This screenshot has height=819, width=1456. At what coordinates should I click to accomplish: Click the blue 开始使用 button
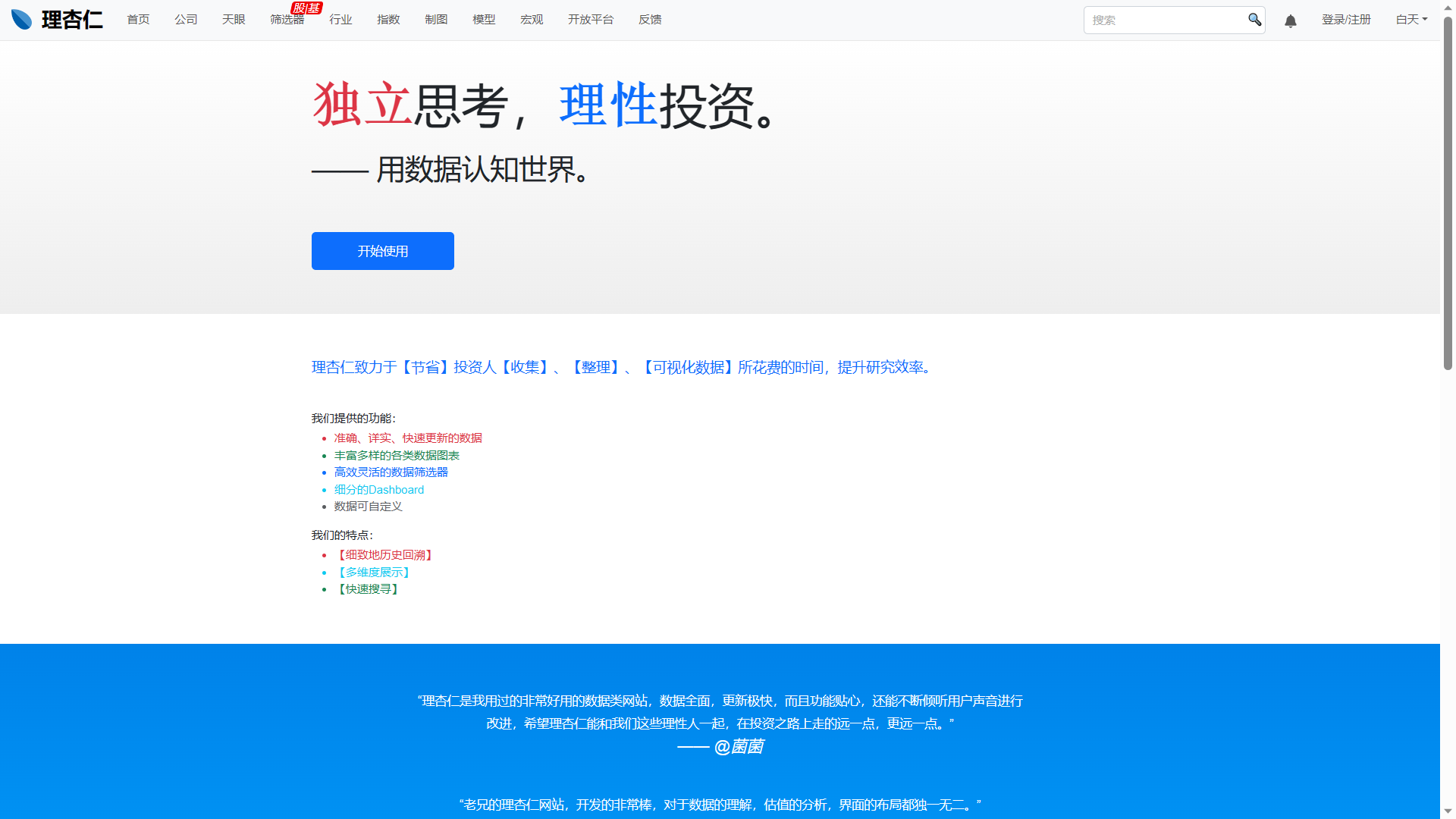383,251
